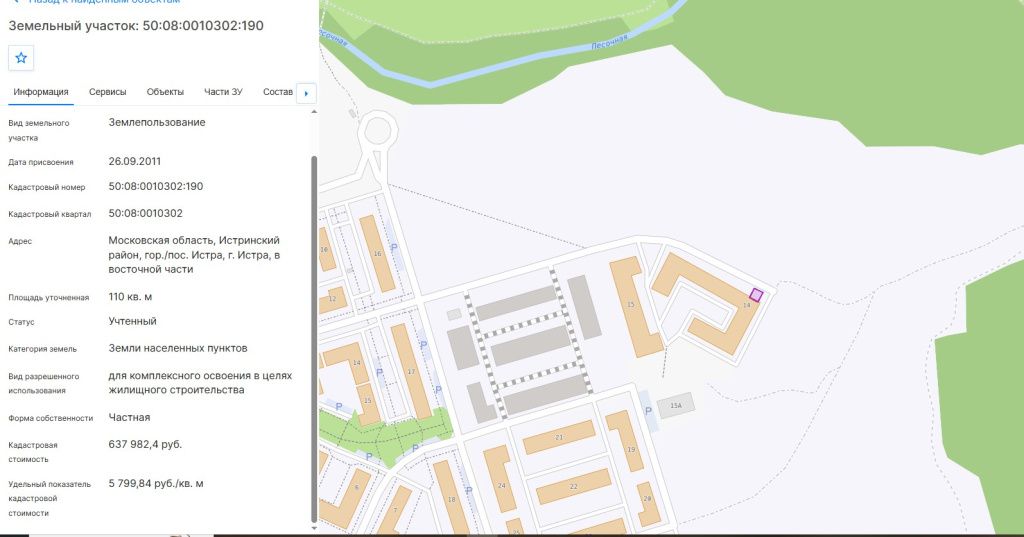Show more tabs with the right arrow button
The image size is (1024, 537).
pos(306,93)
